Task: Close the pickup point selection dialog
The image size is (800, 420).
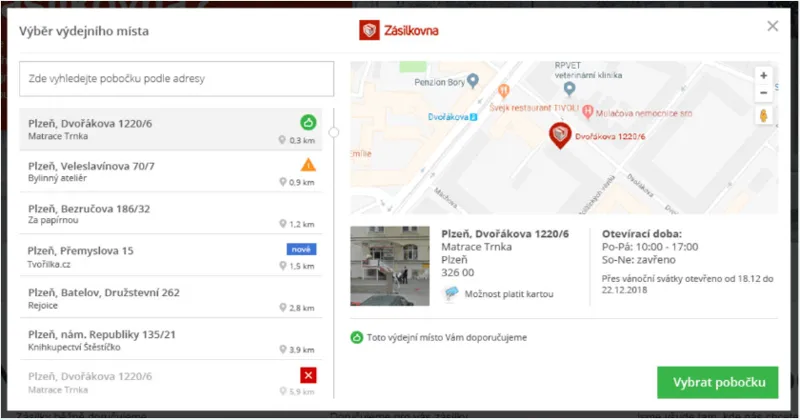Action: coord(772,26)
